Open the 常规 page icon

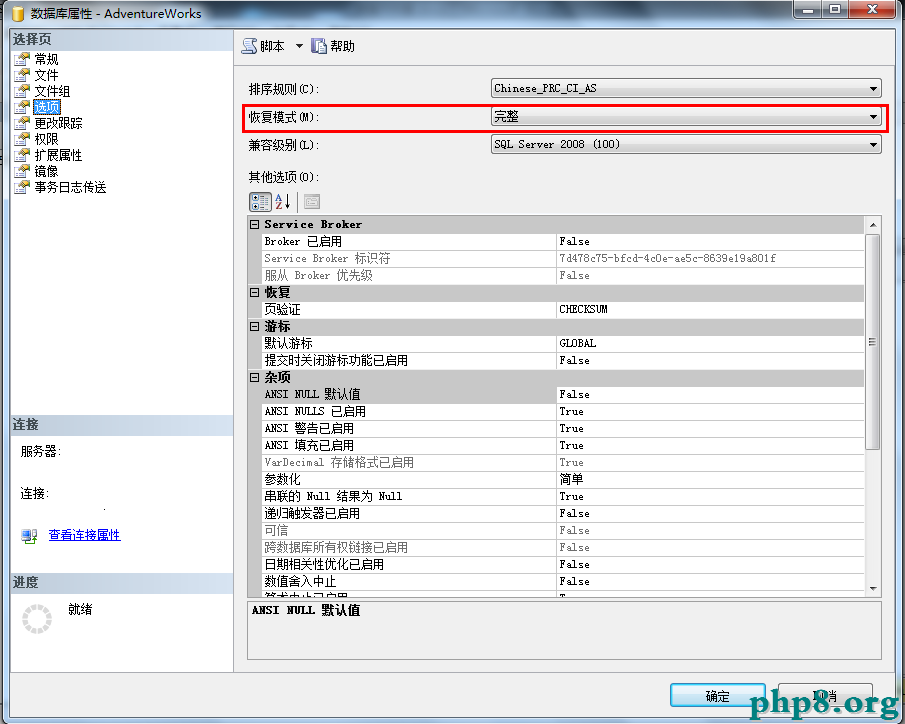pos(22,59)
